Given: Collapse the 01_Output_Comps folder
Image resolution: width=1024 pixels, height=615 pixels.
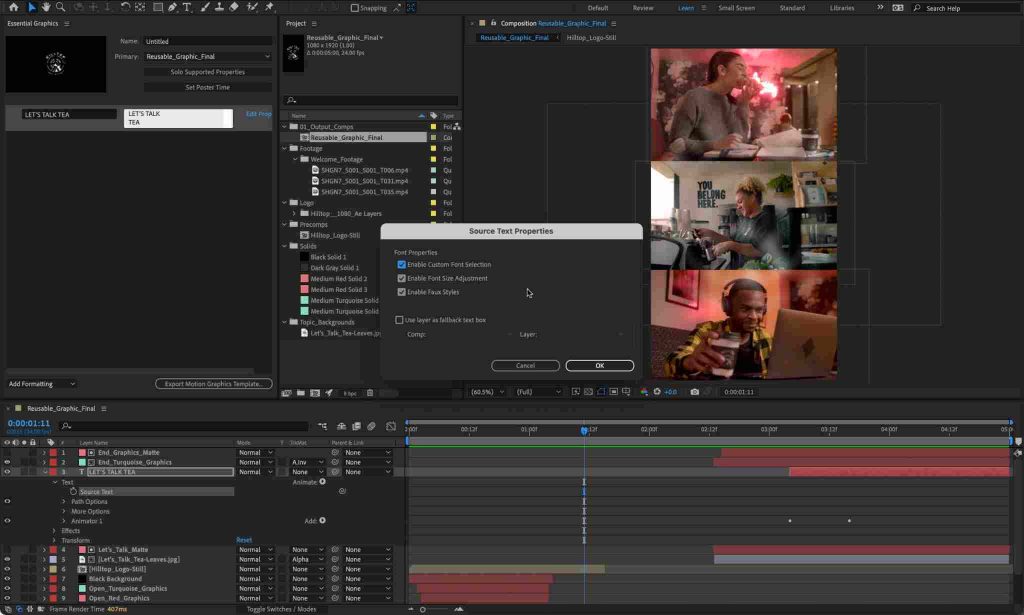Looking at the screenshot, I should coord(285,127).
